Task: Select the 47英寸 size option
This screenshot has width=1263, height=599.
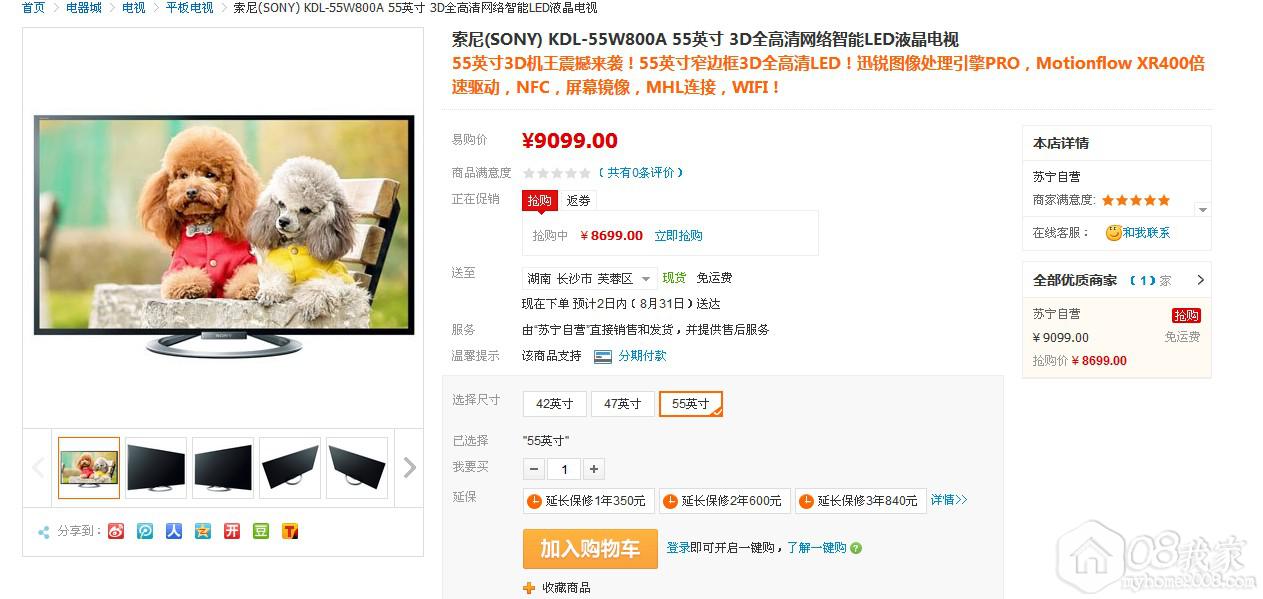Action: [x=623, y=404]
